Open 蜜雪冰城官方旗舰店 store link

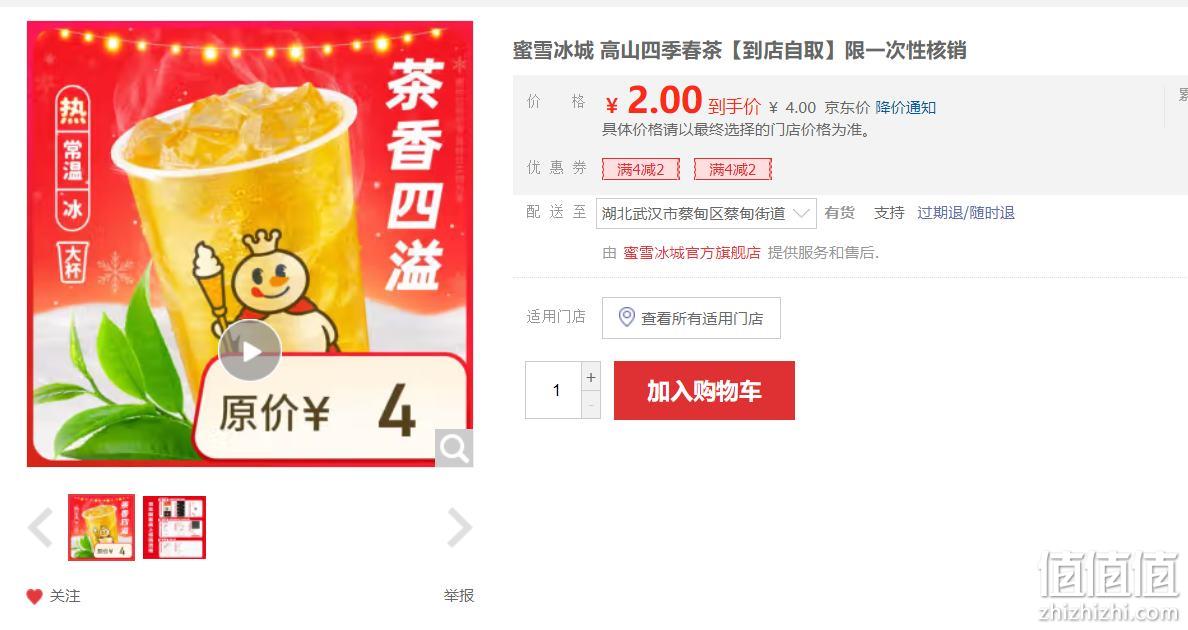click(x=692, y=253)
